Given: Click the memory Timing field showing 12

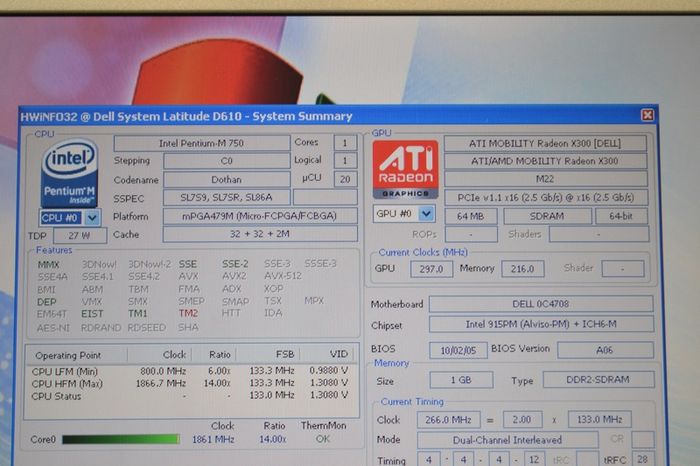Looking at the screenshot, I should click(x=534, y=460).
